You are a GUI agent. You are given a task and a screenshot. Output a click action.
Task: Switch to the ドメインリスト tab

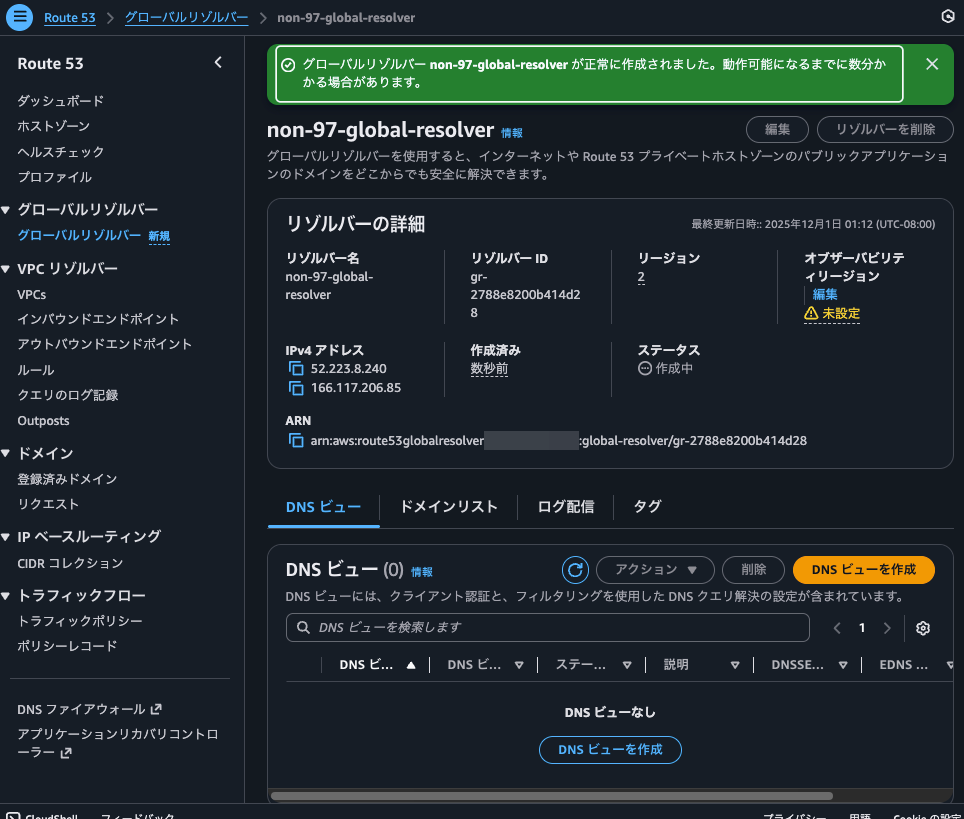pos(447,507)
